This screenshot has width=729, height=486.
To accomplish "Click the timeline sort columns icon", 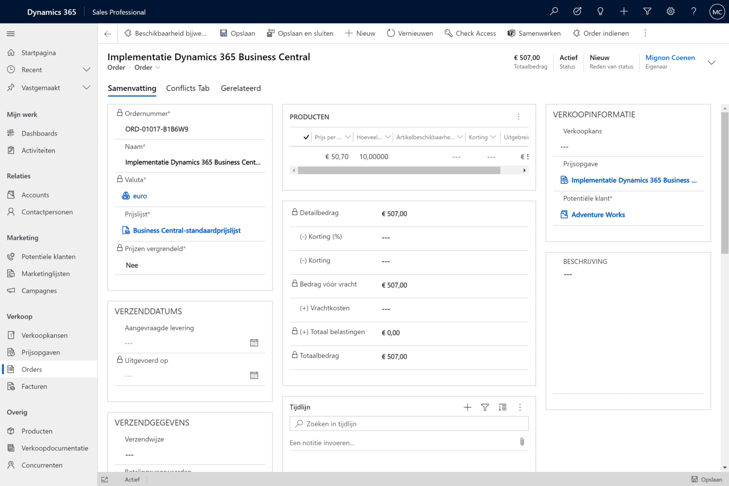I will click(502, 407).
